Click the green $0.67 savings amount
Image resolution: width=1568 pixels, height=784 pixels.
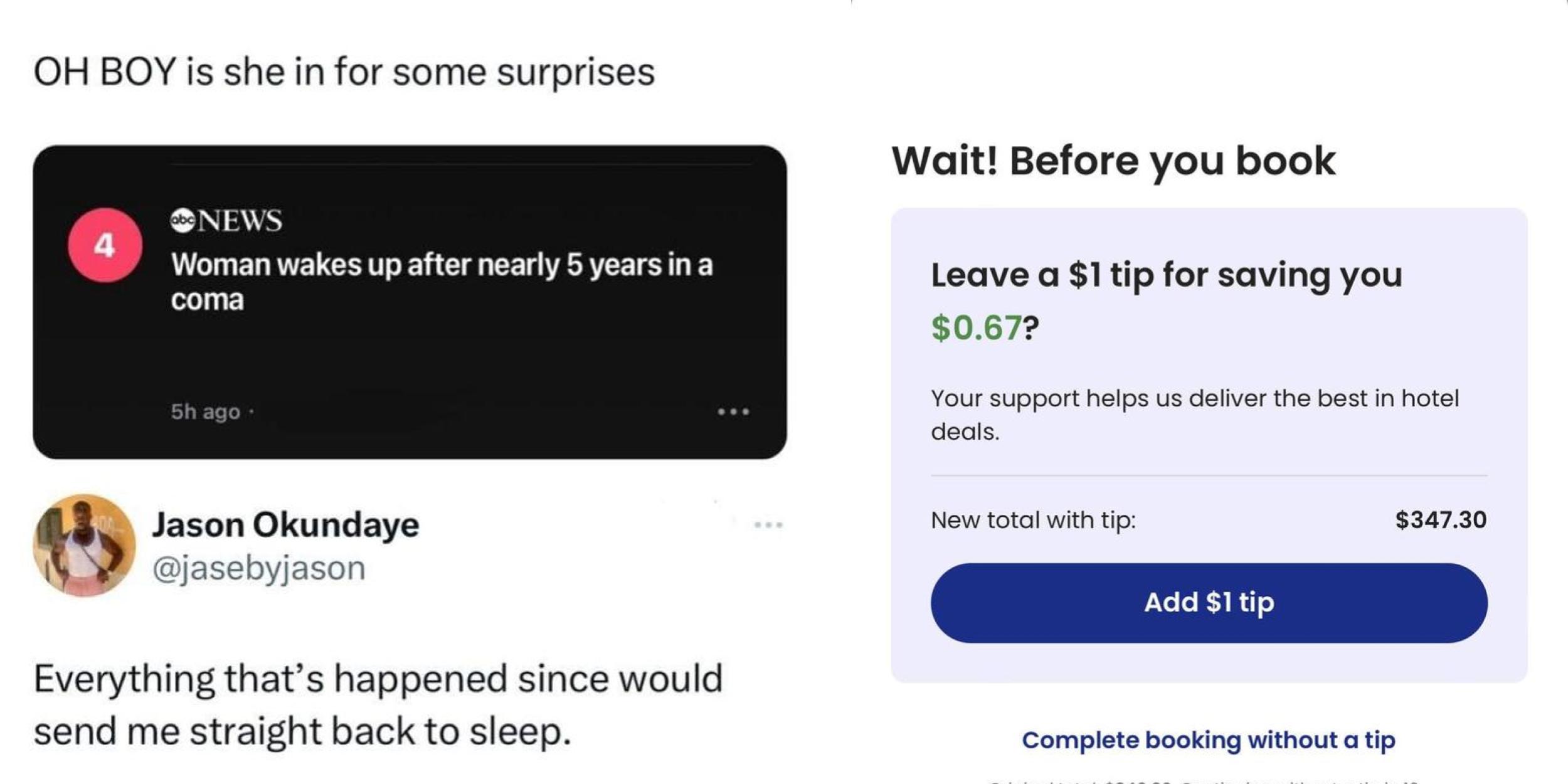[976, 327]
